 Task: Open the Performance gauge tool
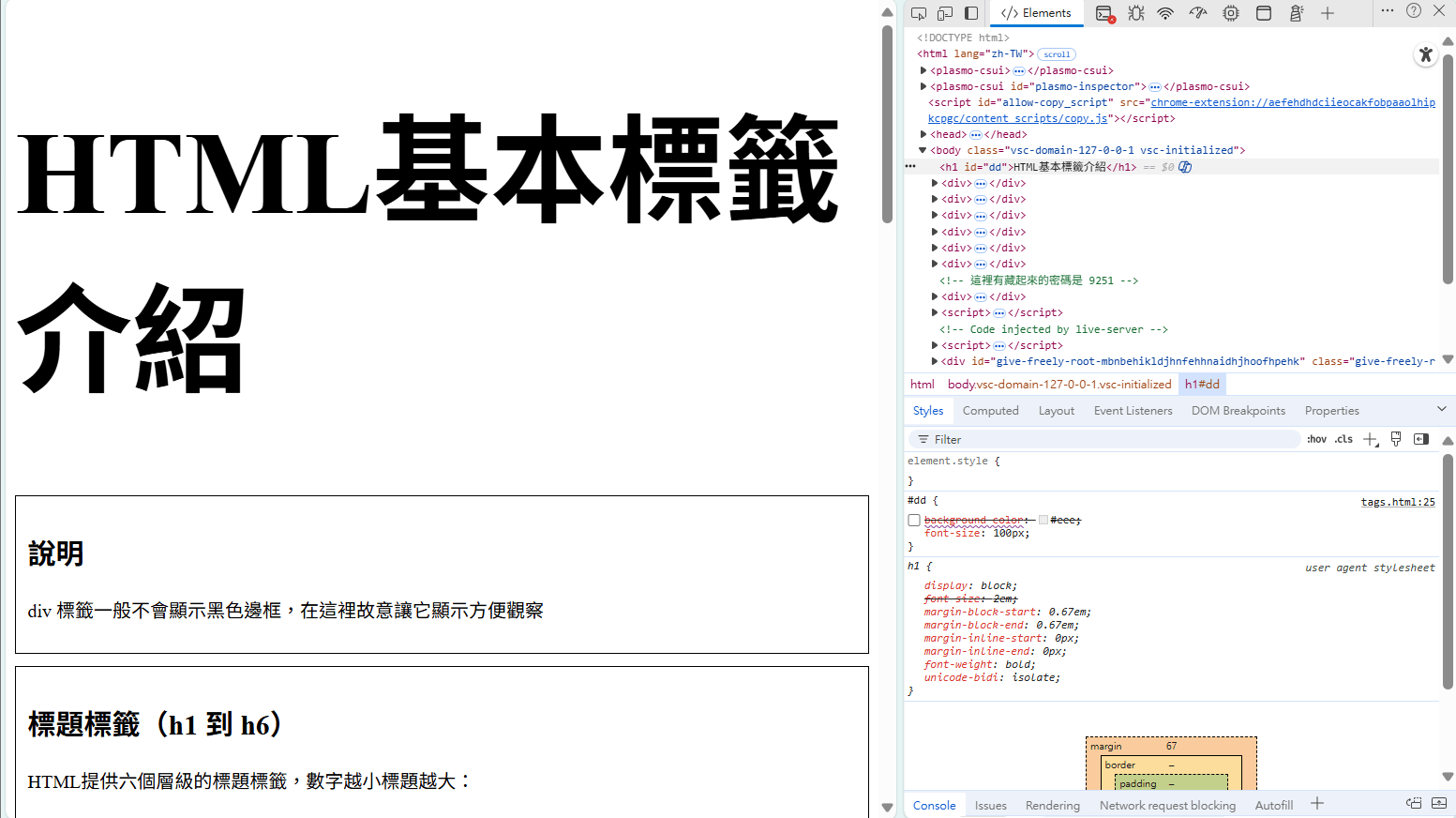(1198, 13)
